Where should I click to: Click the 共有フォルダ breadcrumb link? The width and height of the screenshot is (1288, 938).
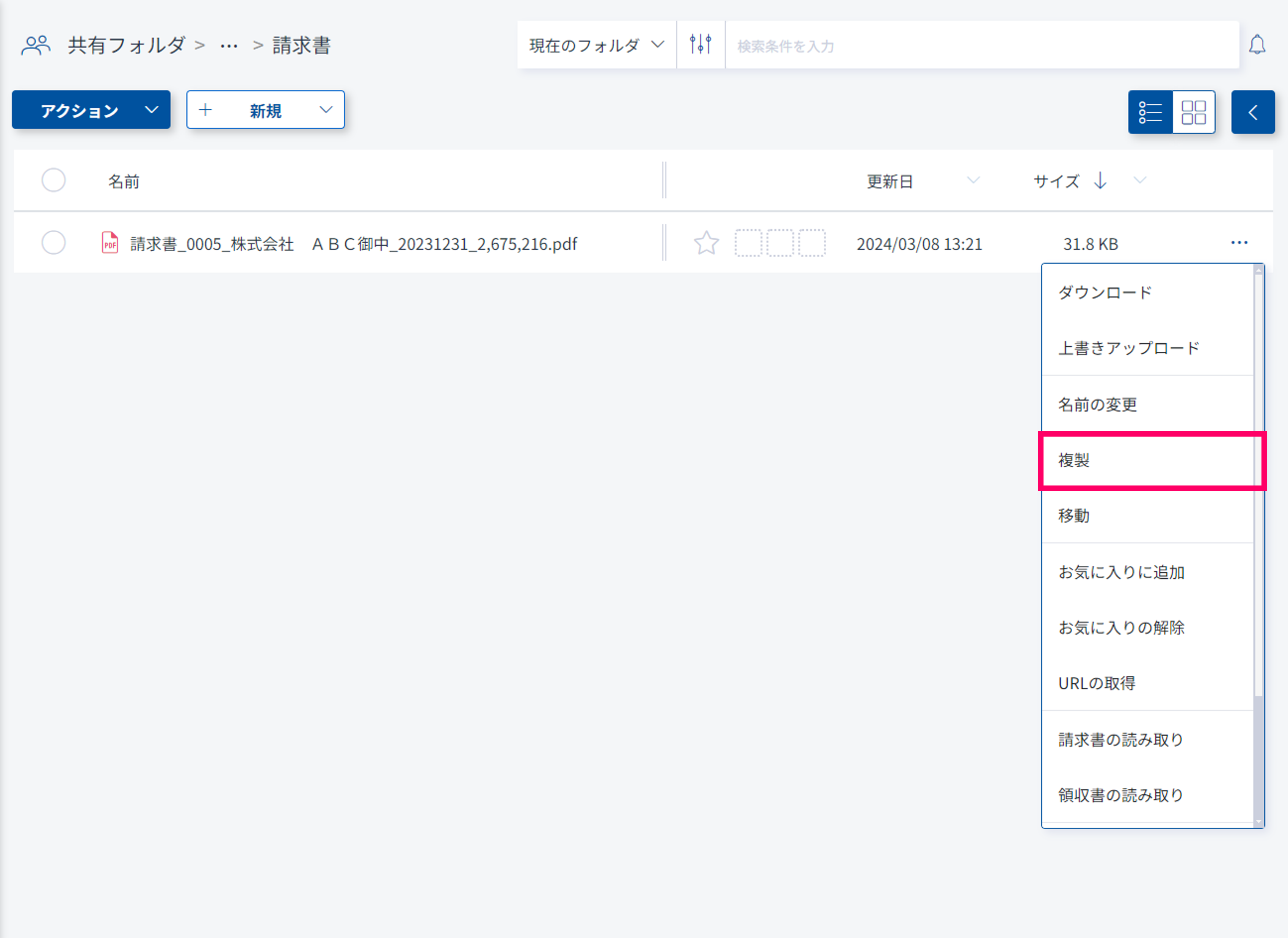pyautogui.click(x=126, y=45)
